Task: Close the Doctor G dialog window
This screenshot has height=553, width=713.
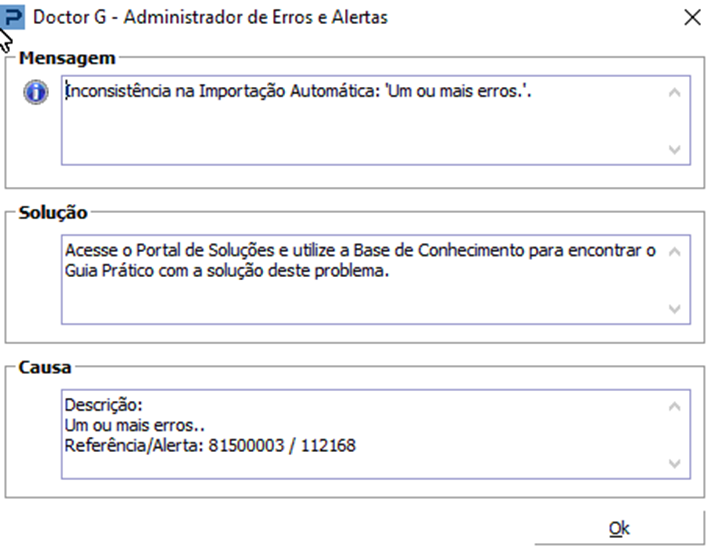Action: (x=690, y=17)
